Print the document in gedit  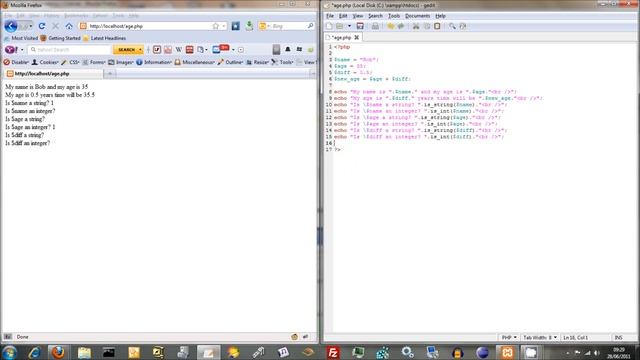(x=375, y=26)
